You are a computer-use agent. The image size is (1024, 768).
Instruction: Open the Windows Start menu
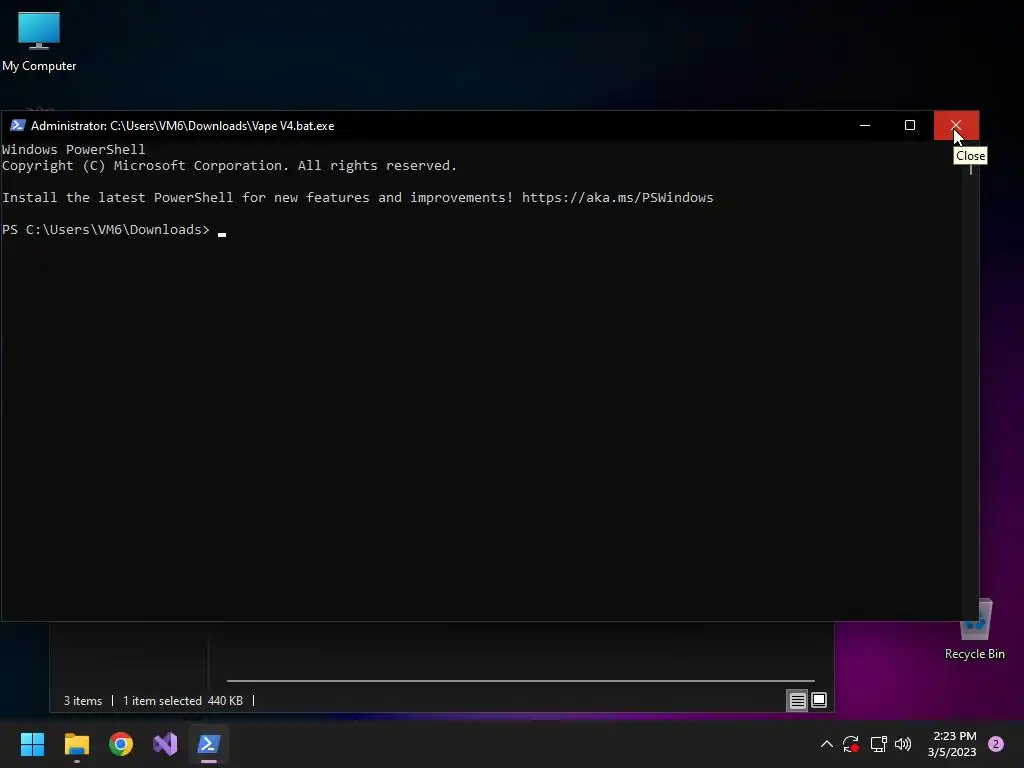[33, 744]
